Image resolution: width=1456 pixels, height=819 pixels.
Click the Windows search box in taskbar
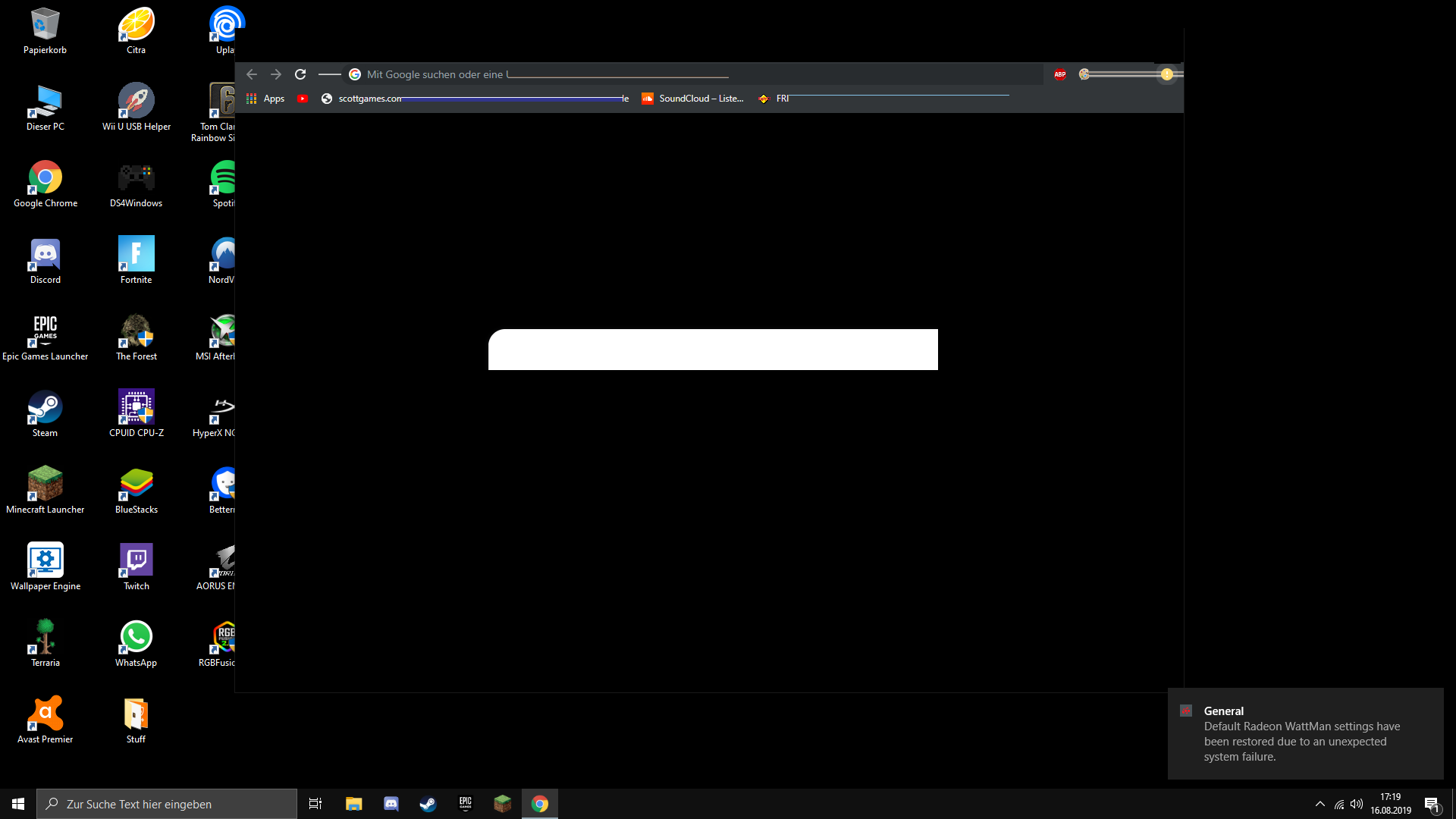(167, 804)
